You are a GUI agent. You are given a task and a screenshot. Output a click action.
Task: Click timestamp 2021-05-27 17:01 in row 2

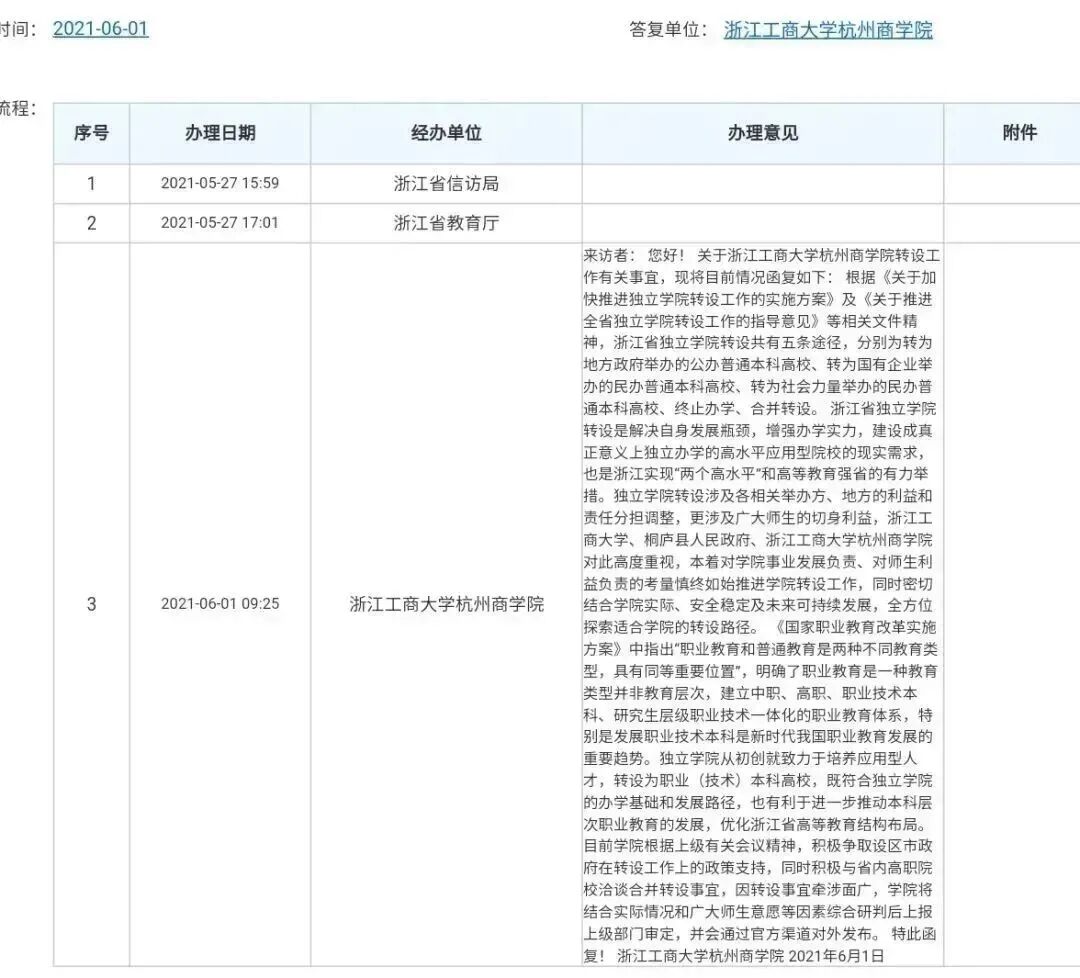[x=222, y=223]
